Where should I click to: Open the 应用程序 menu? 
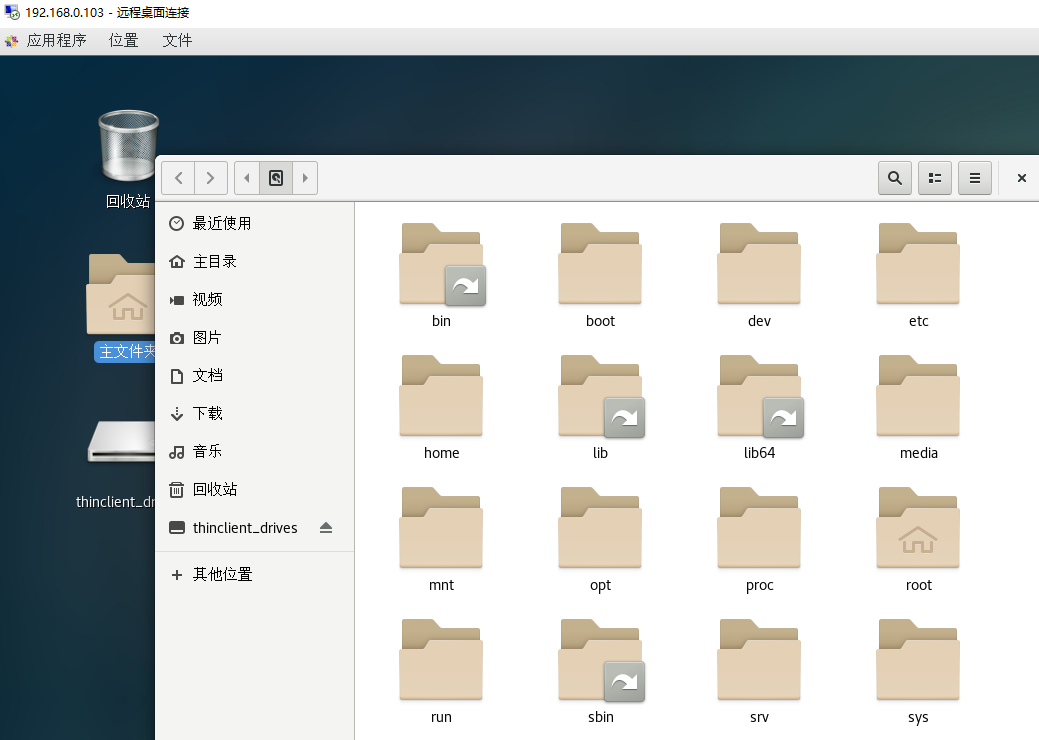pos(56,40)
